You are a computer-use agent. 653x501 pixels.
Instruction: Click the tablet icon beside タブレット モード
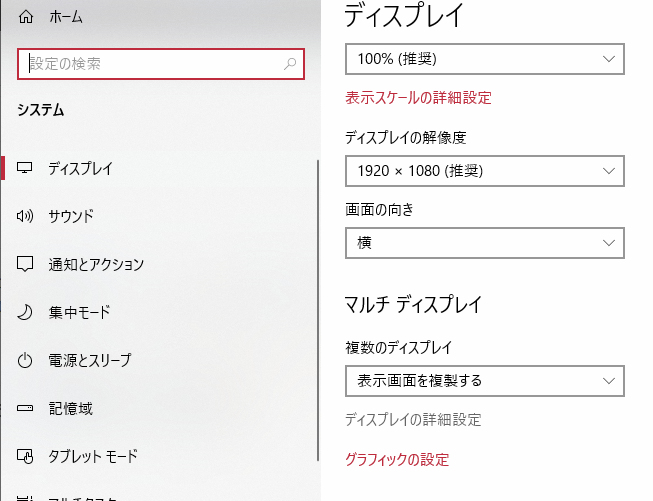tap(25, 456)
